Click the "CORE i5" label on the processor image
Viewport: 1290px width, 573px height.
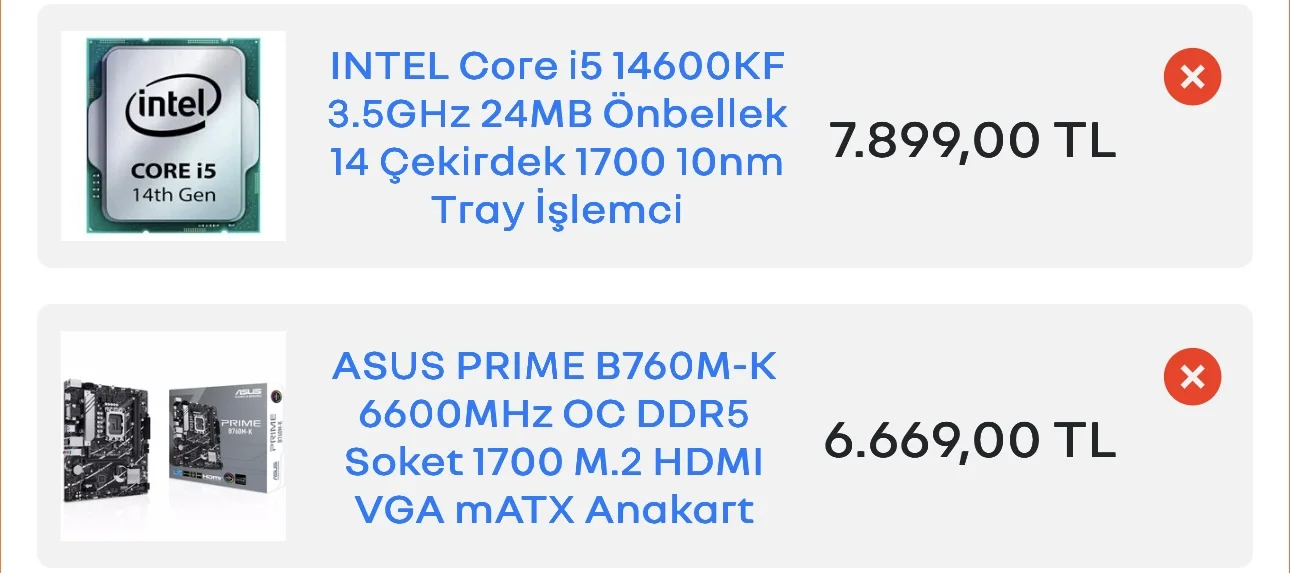coord(173,170)
